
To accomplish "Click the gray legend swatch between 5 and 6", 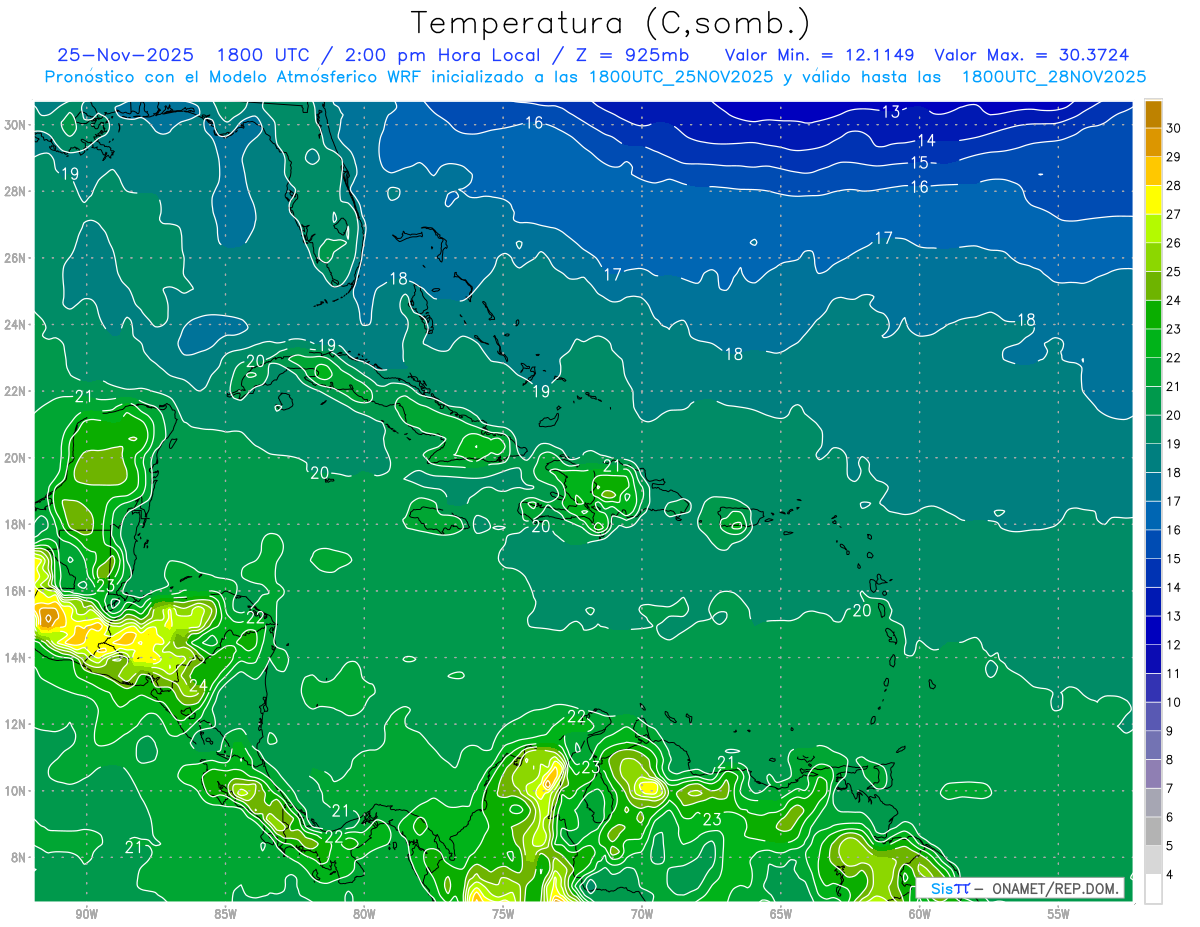I will [x=1153, y=832].
